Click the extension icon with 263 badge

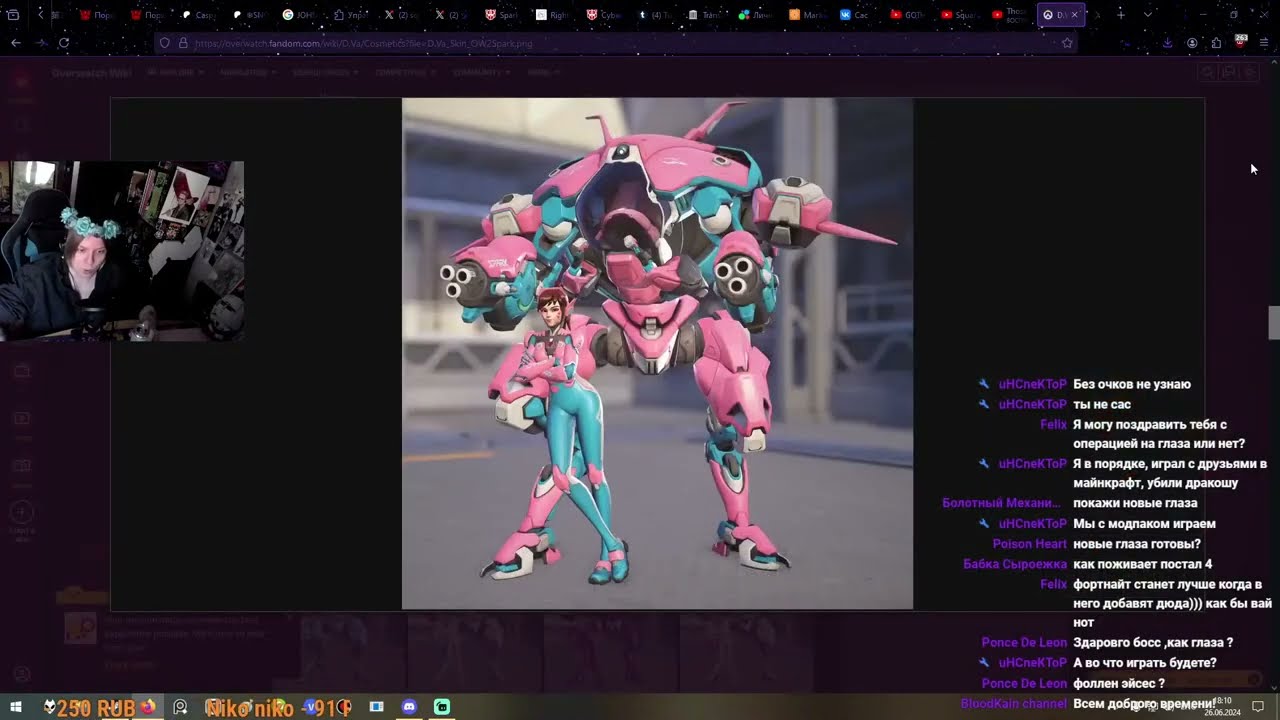pos(1241,42)
